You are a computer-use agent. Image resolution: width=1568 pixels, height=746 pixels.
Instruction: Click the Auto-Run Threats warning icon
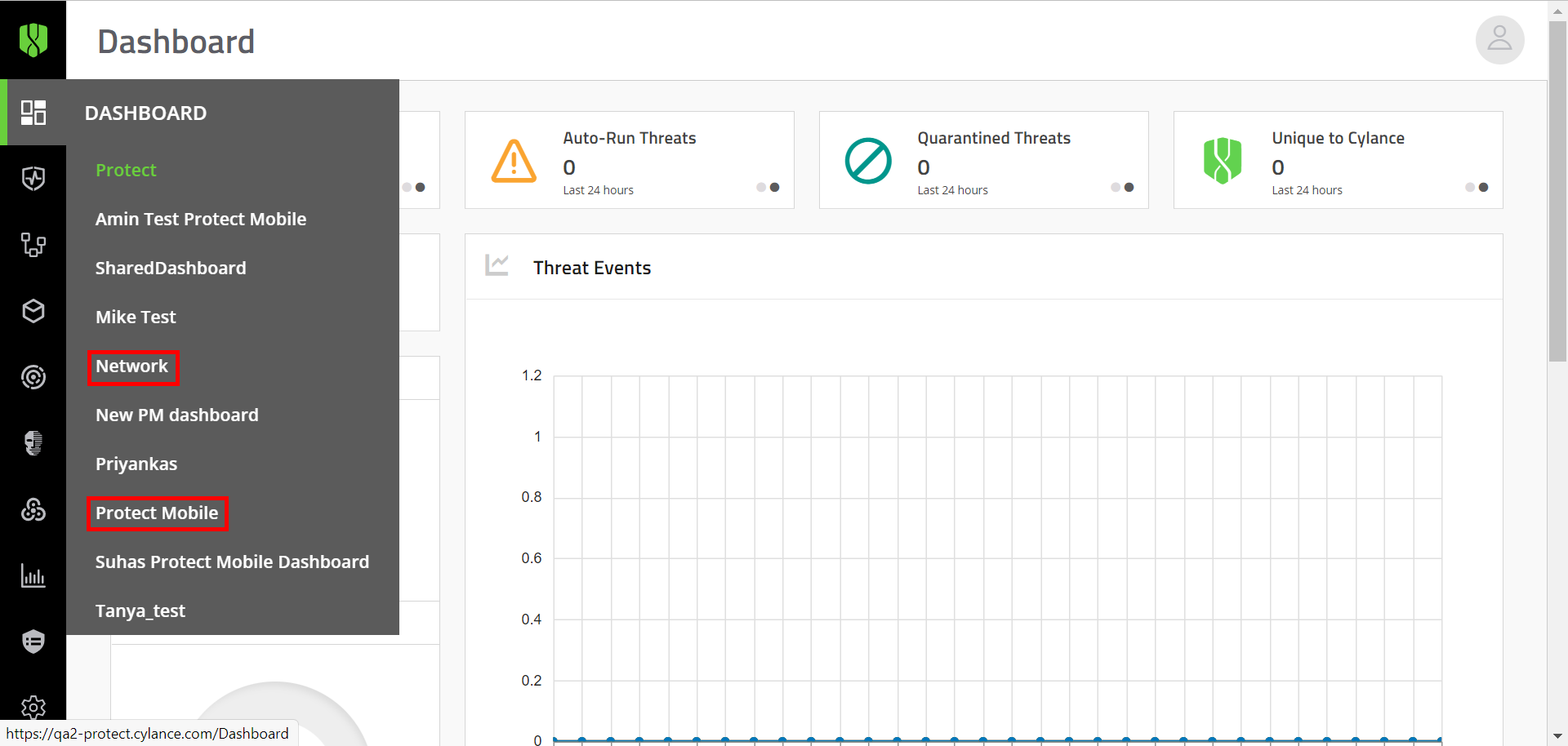514,161
